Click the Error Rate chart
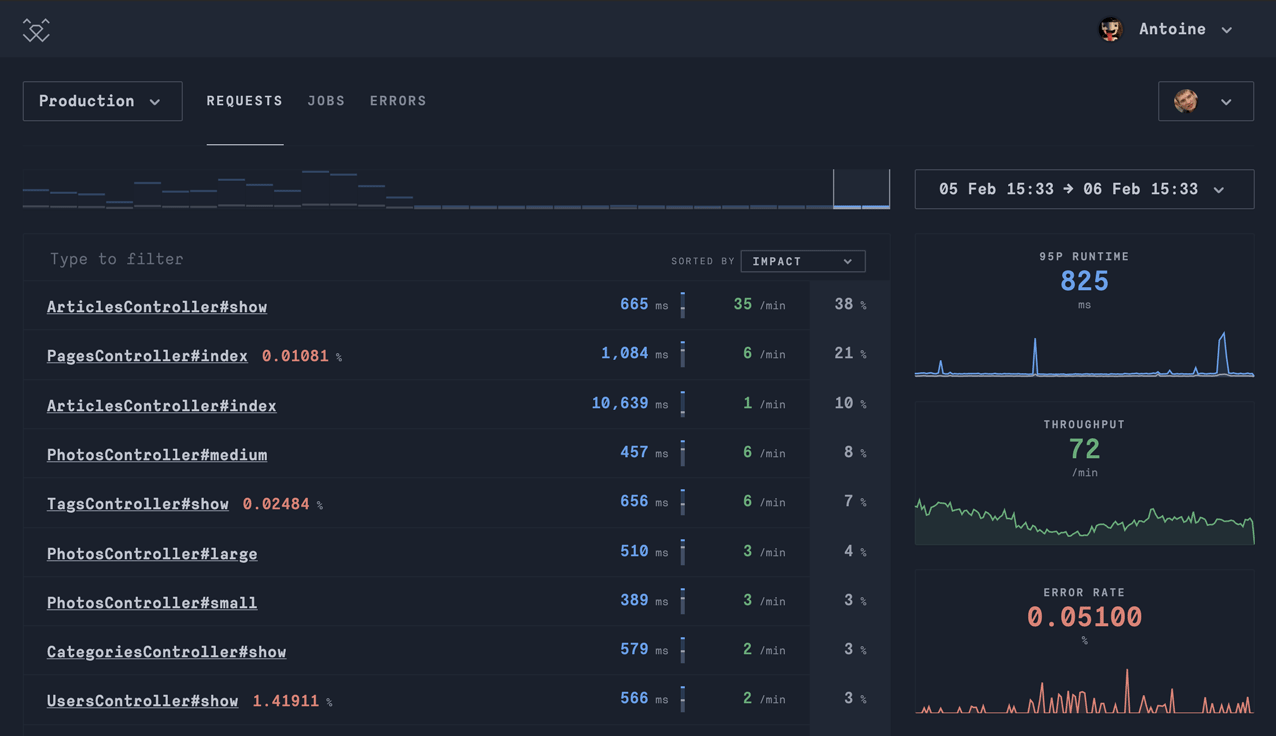The image size is (1276, 736). pos(1084,690)
